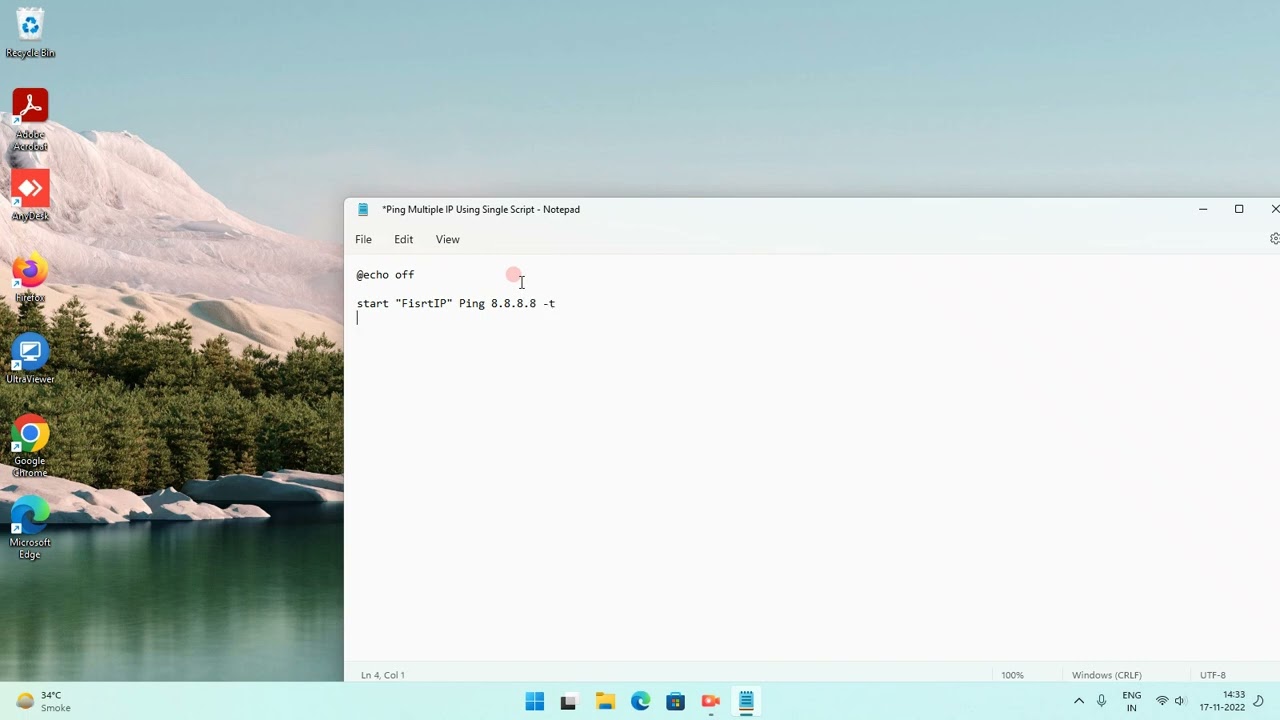Screen dimensions: 1280x720
Task: Open Recycle Bin desktop icon
Action: point(30,33)
